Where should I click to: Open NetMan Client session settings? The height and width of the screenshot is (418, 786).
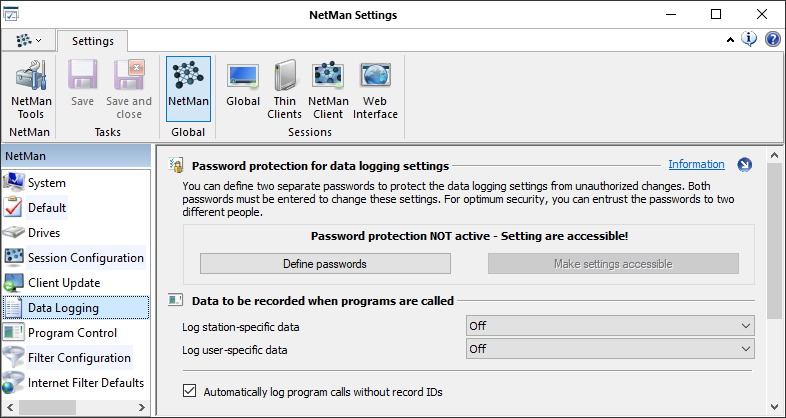click(x=328, y=90)
